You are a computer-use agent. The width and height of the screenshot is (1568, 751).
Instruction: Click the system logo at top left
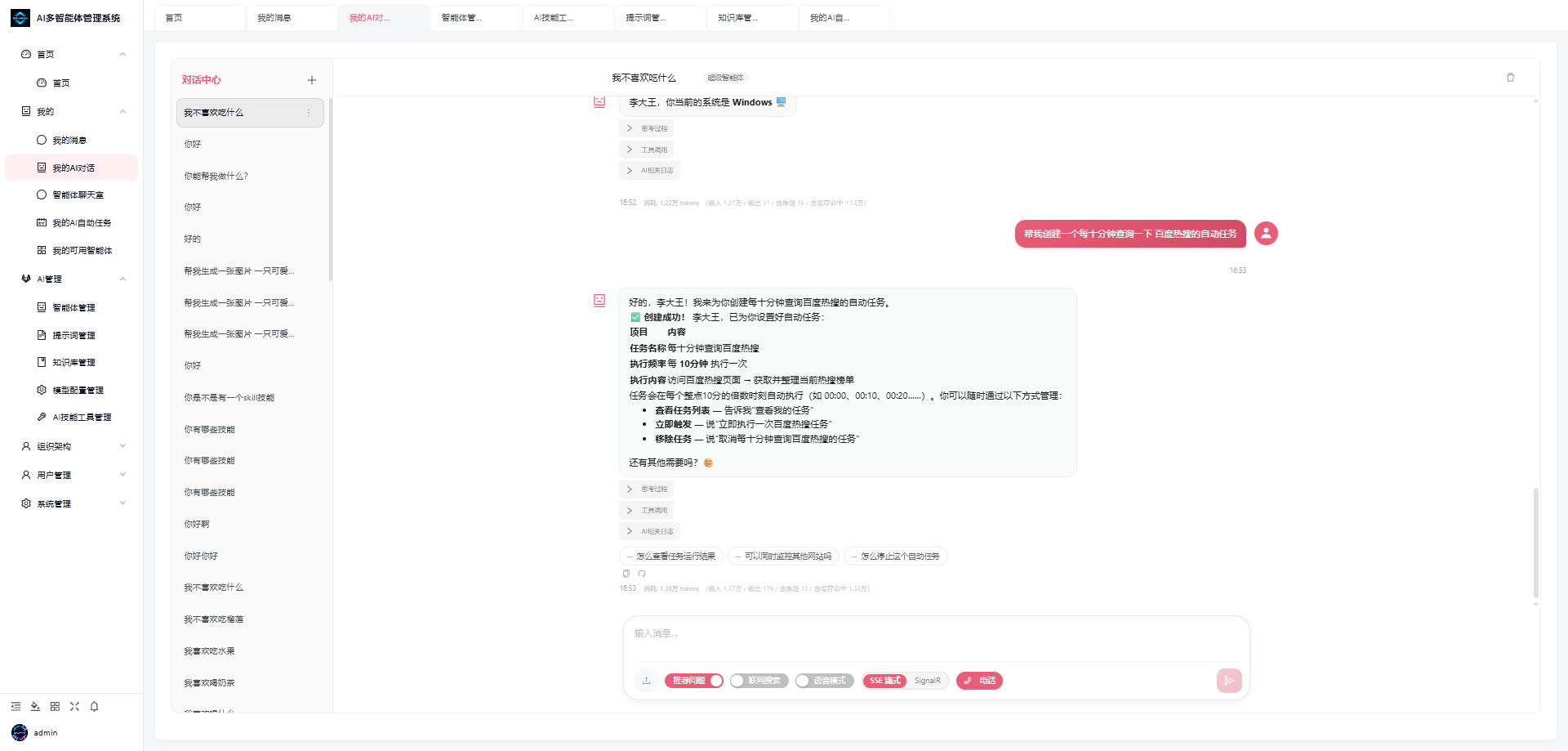(20, 17)
